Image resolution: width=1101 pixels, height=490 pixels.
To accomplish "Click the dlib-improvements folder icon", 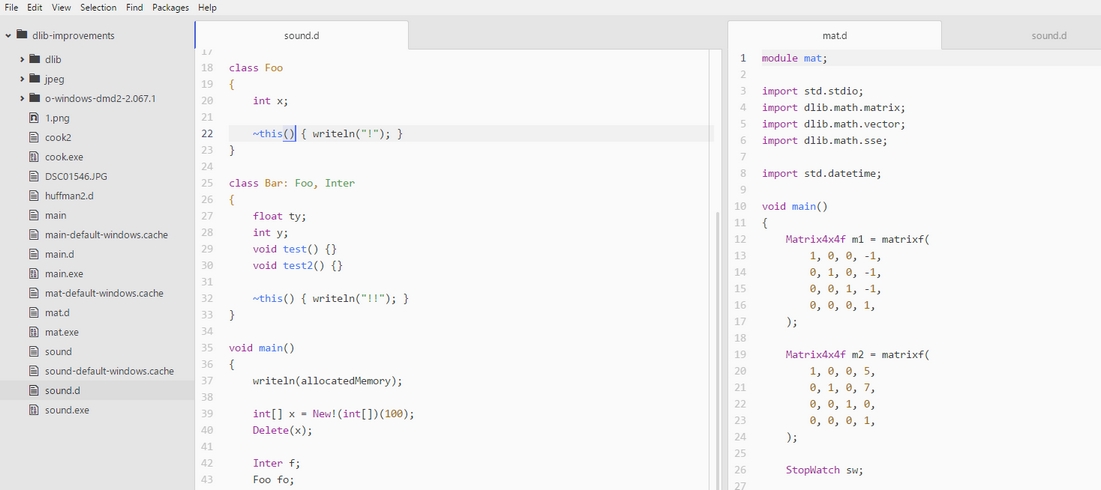I will point(21,34).
